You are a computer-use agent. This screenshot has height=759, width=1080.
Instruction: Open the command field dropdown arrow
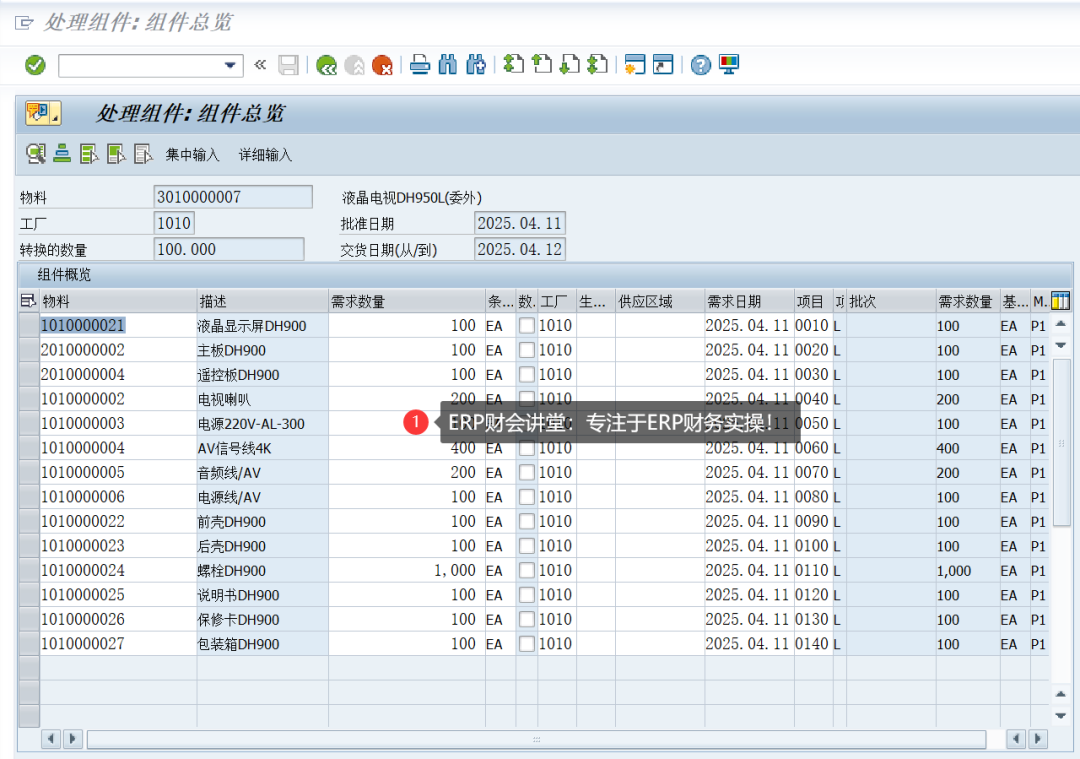click(231, 65)
